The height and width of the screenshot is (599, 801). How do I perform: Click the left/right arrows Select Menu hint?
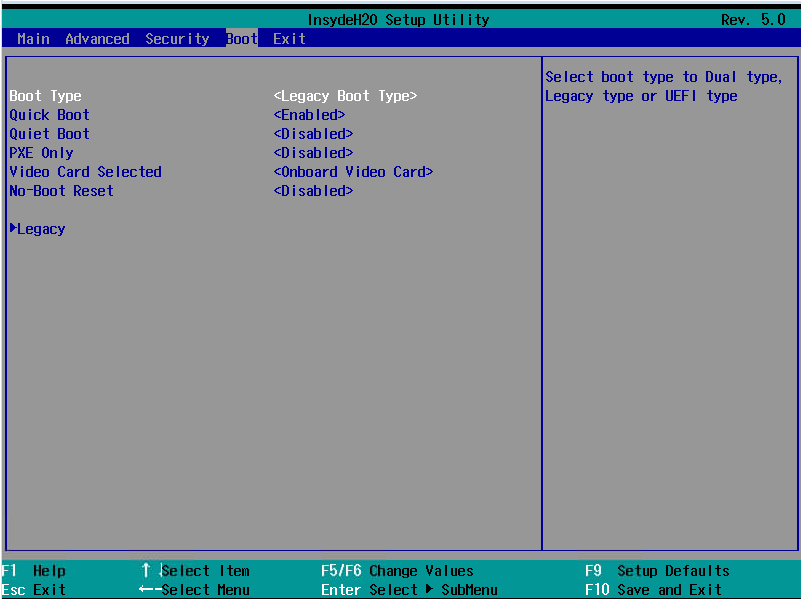194,590
